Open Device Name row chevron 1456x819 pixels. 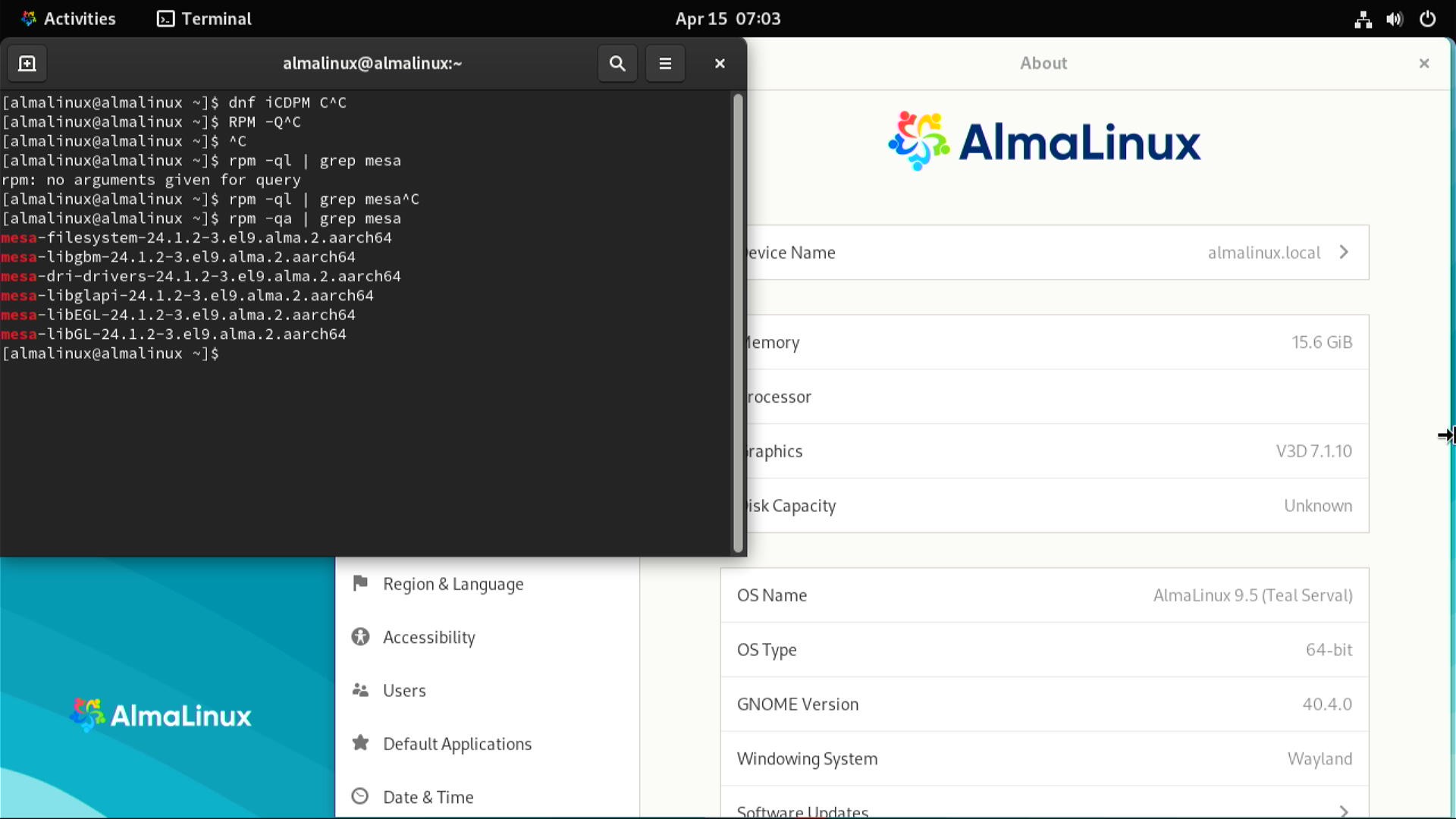(x=1344, y=252)
